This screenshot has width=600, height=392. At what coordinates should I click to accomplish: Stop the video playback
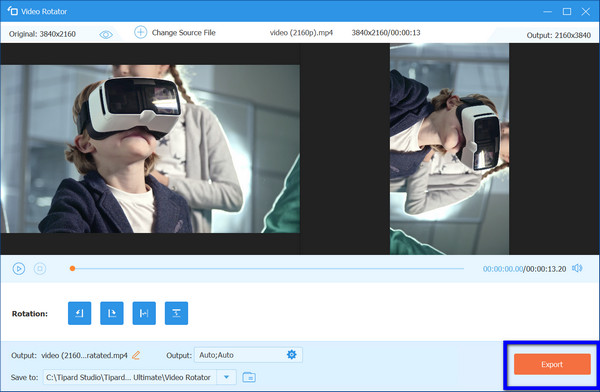[x=40, y=269]
